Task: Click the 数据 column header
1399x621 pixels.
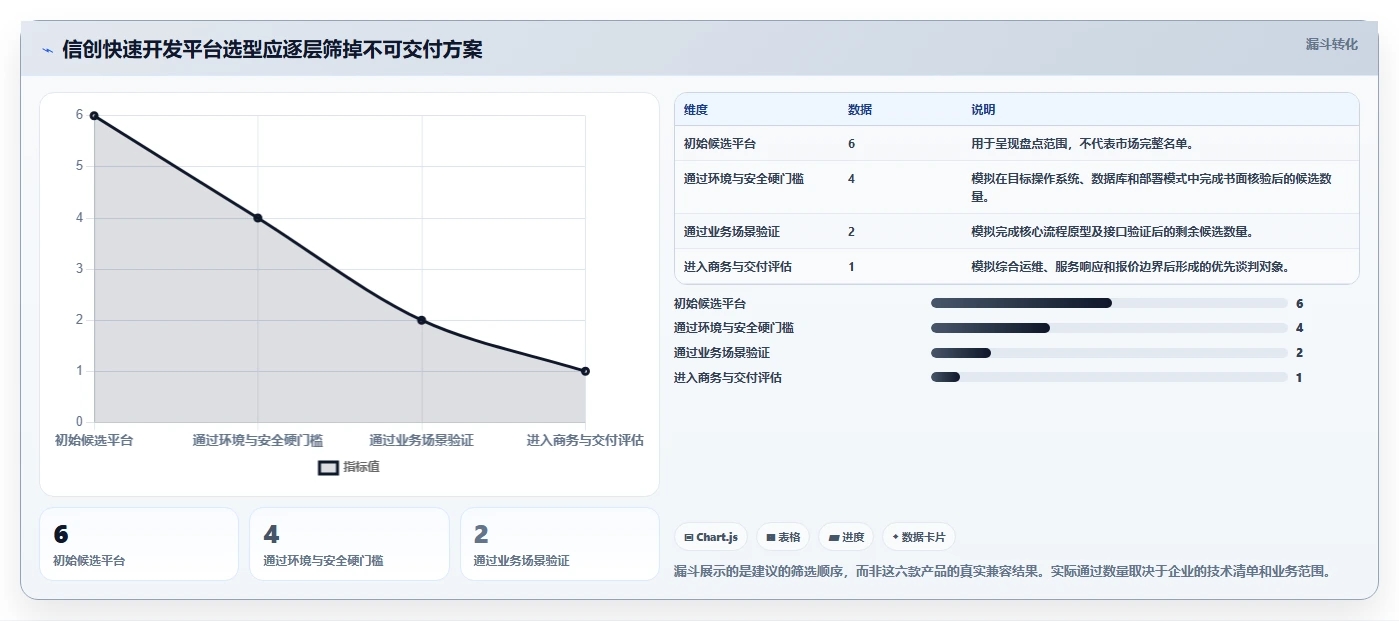Action: coord(860,110)
